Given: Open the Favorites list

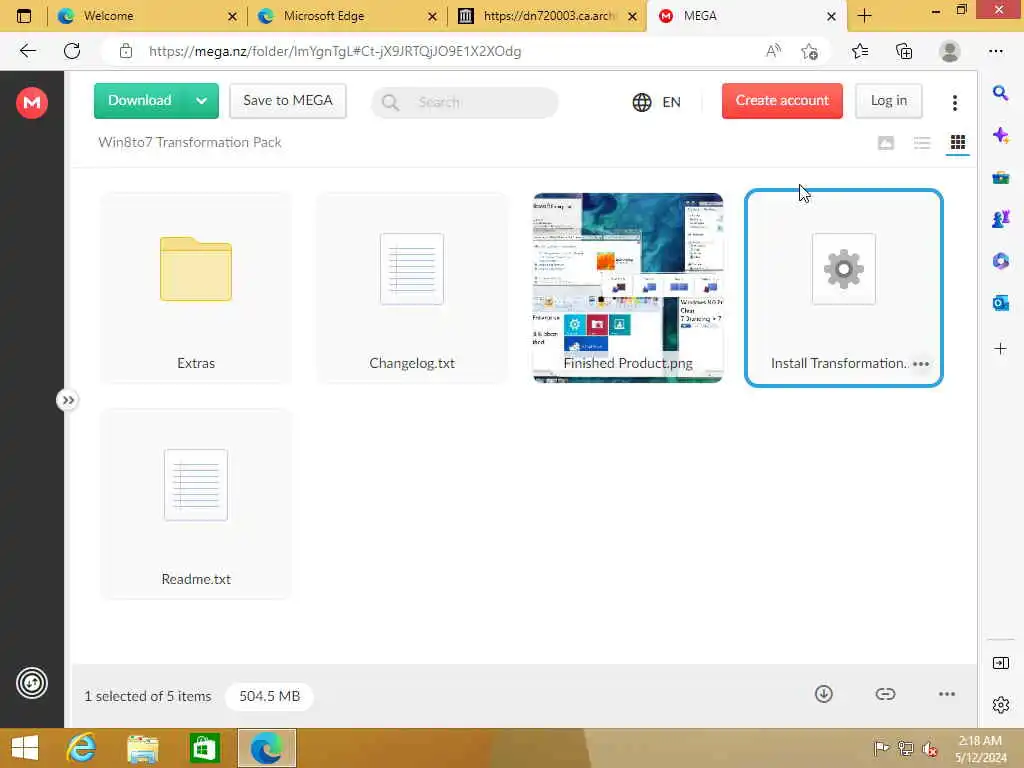Looking at the screenshot, I should 860,51.
